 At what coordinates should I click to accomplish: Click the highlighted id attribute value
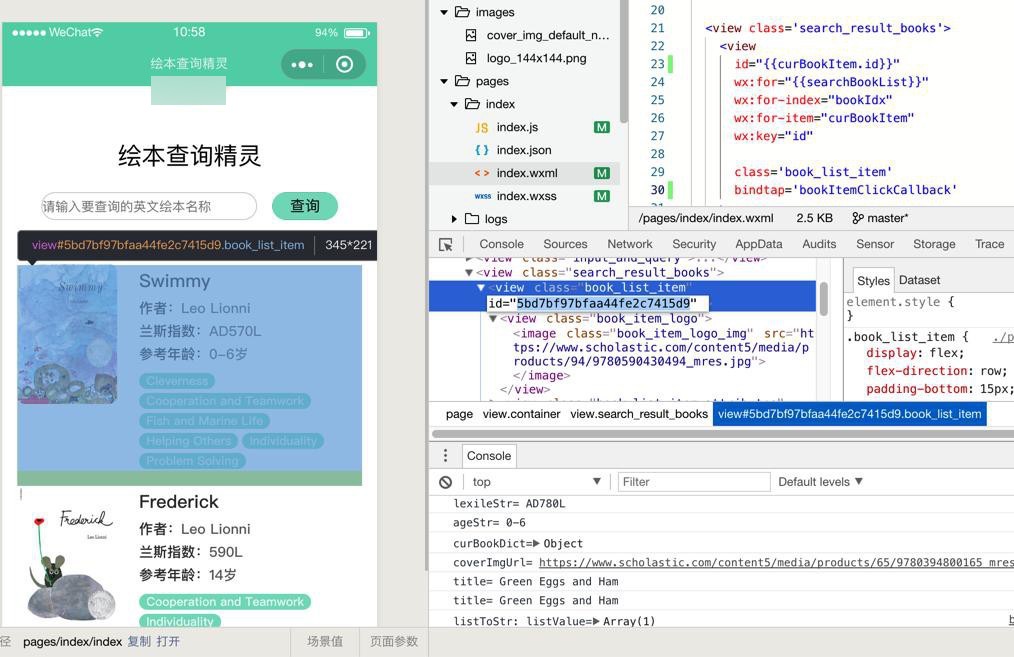pyautogui.click(x=603, y=303)
